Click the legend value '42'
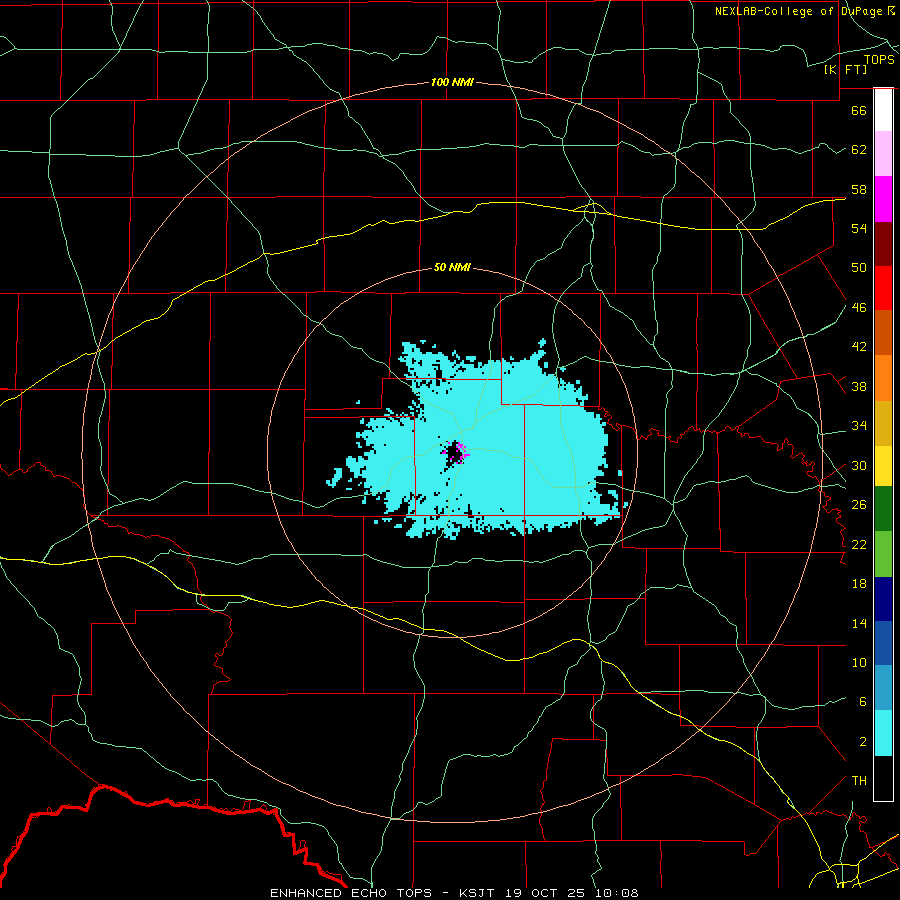900x900 pixels. point(859,347)
